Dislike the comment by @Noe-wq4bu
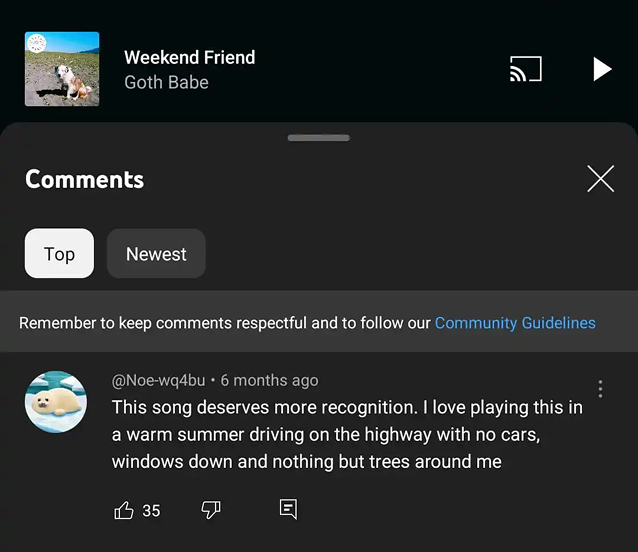This screenshot has height=552, width=638. click(x=211, y=510)
